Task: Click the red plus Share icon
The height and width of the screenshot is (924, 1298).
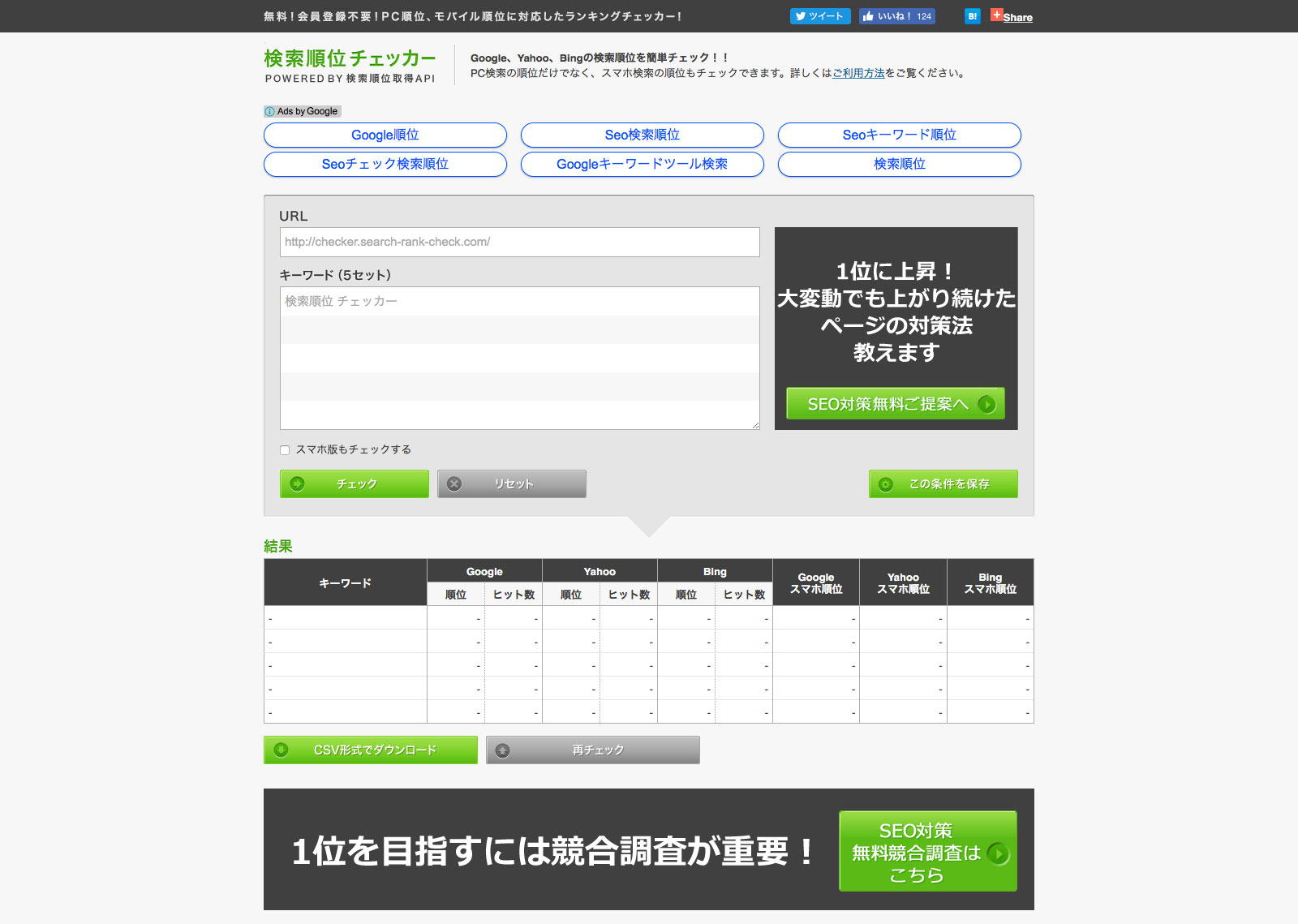Action: 997,15
